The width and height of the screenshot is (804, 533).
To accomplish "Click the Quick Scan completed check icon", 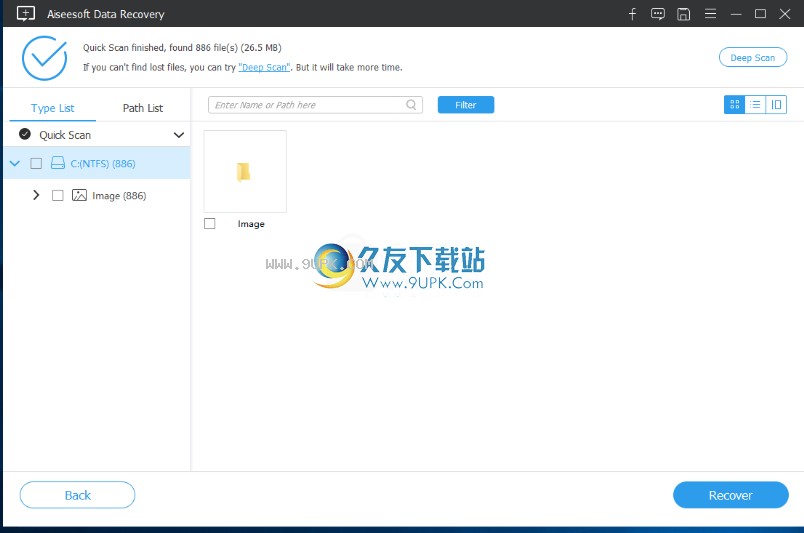I will (25, 134).
